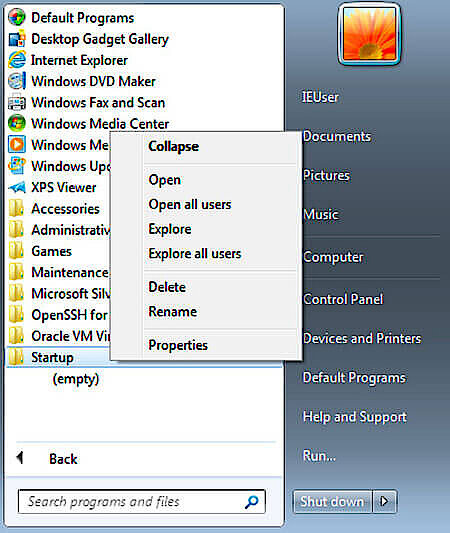Screen dimensions: 450x533
Task: Open Help and Support link
Action: click(354, 417)
